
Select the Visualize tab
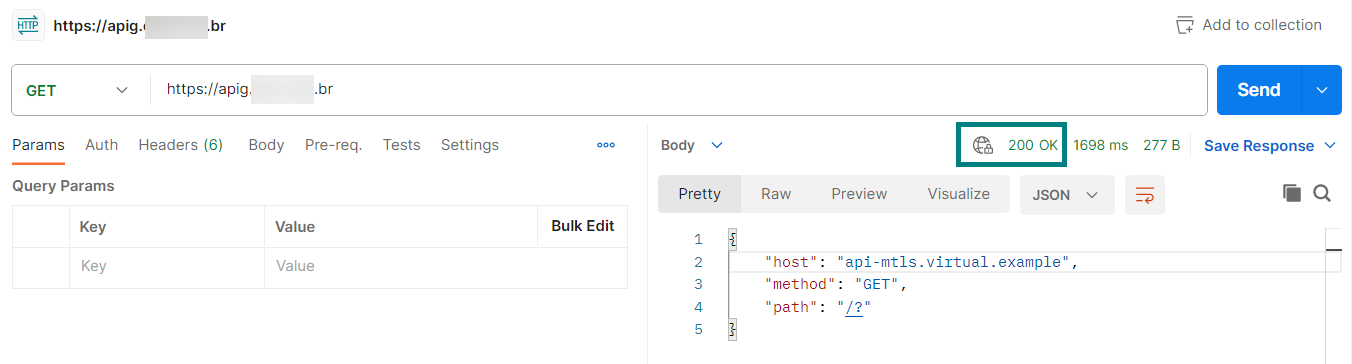pyautogui.click(x=958, y=194)
